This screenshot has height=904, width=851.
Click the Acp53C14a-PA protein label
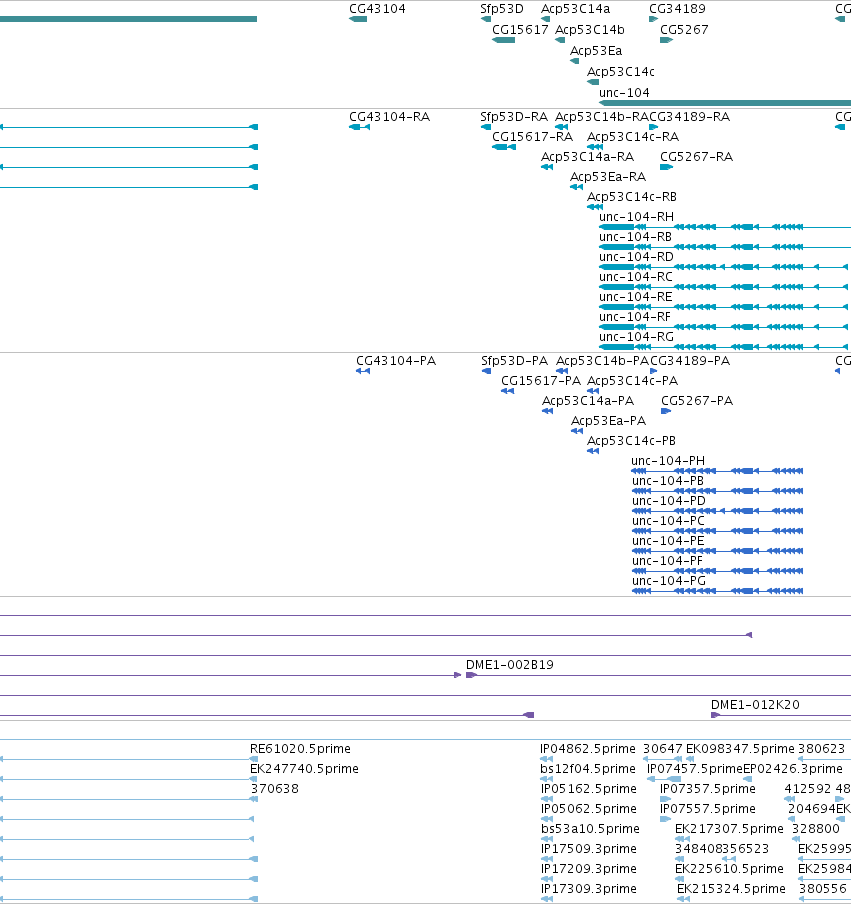tap(588, 401)
